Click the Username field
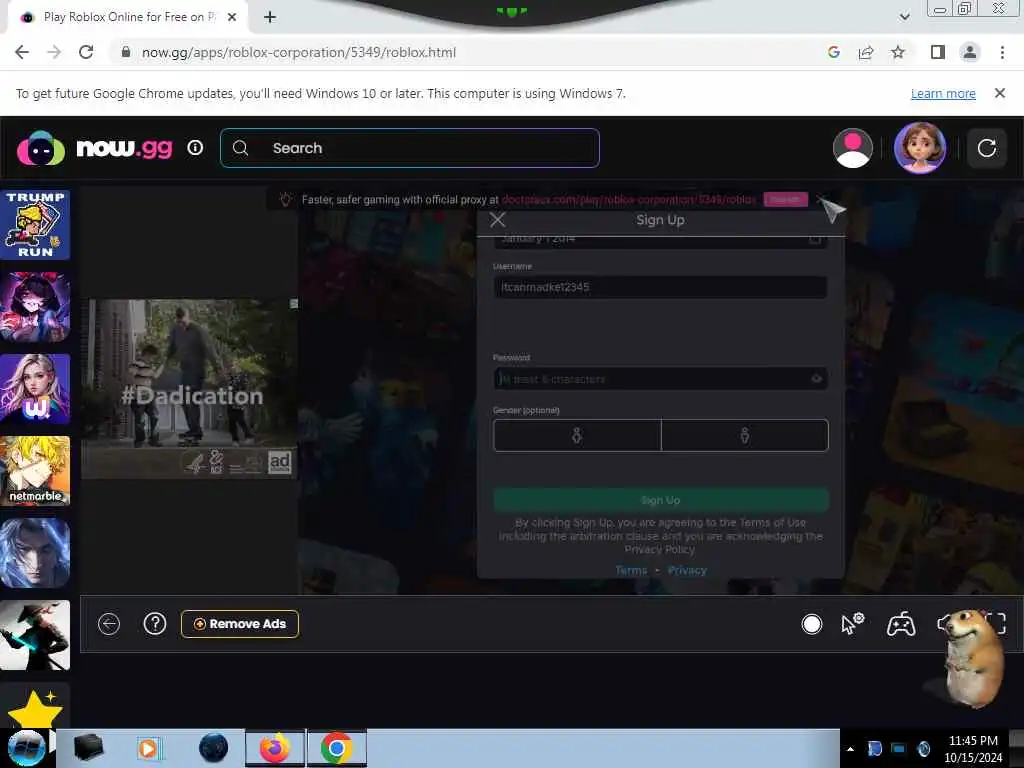The height and width of the screenshot is (768, 1024). tap(660, 287)
